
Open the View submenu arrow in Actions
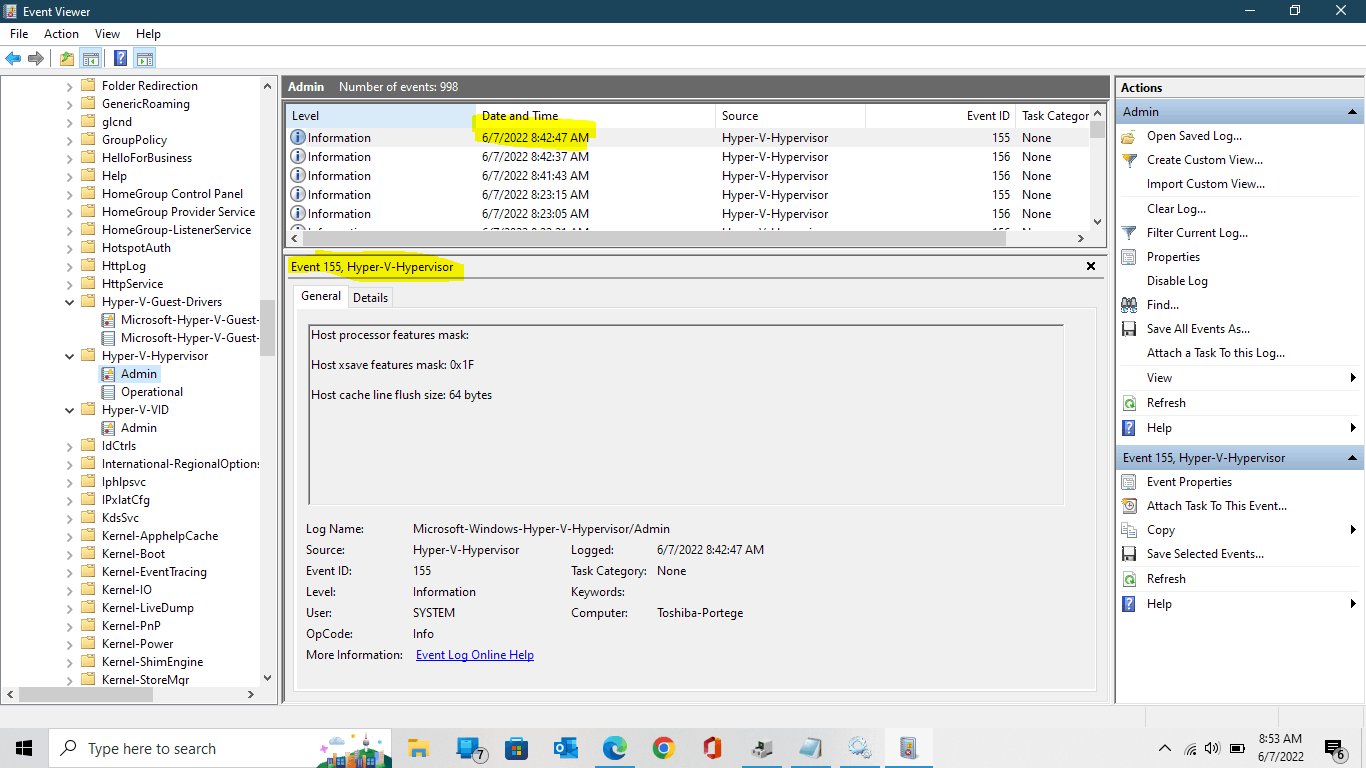[1353, 378]
